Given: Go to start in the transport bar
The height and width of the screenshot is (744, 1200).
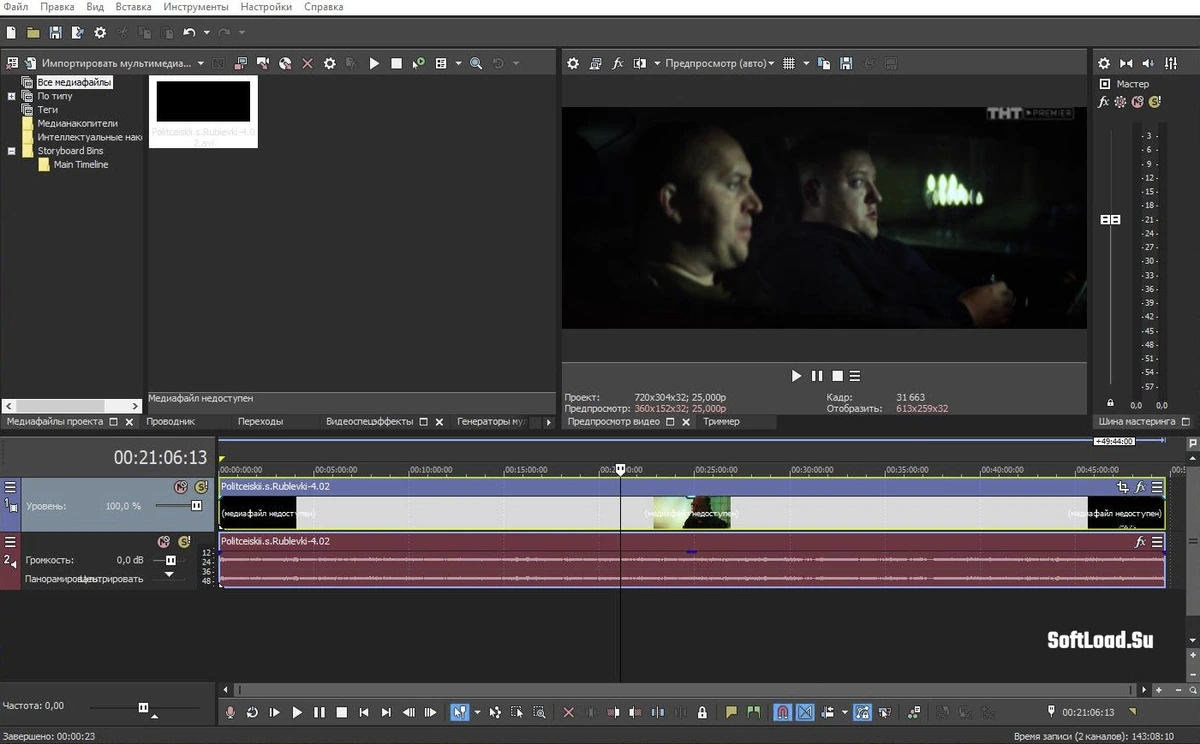Looking at the screenshot, I should (x=364, y=712).
